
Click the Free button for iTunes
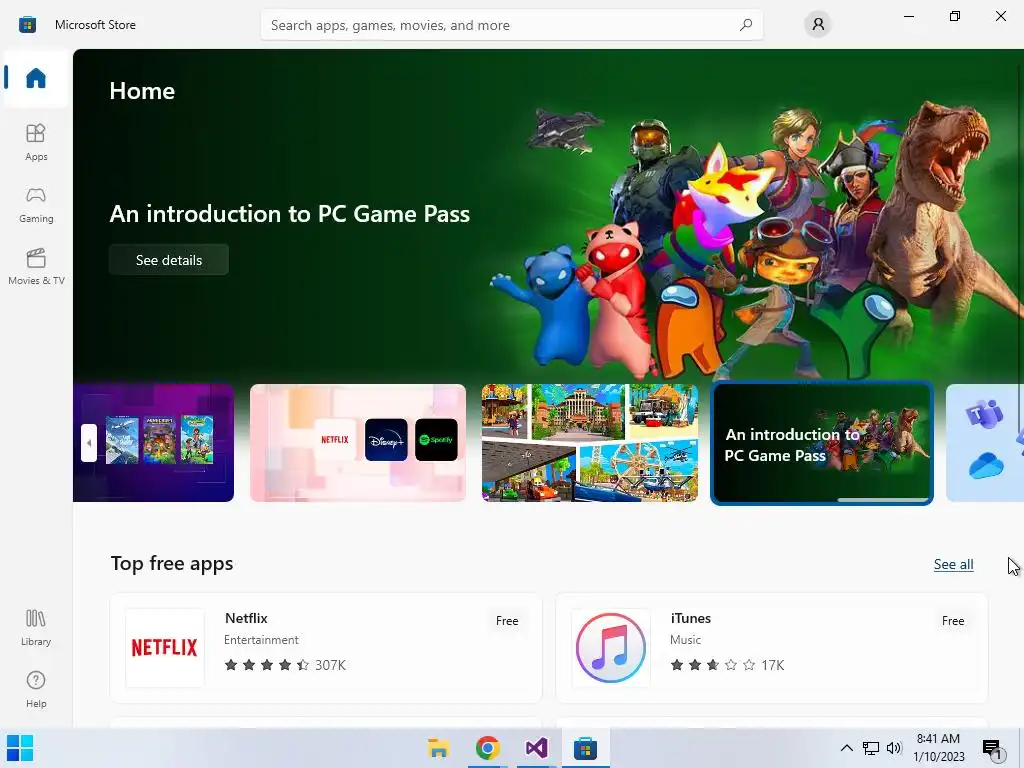(x=953, y=621)
